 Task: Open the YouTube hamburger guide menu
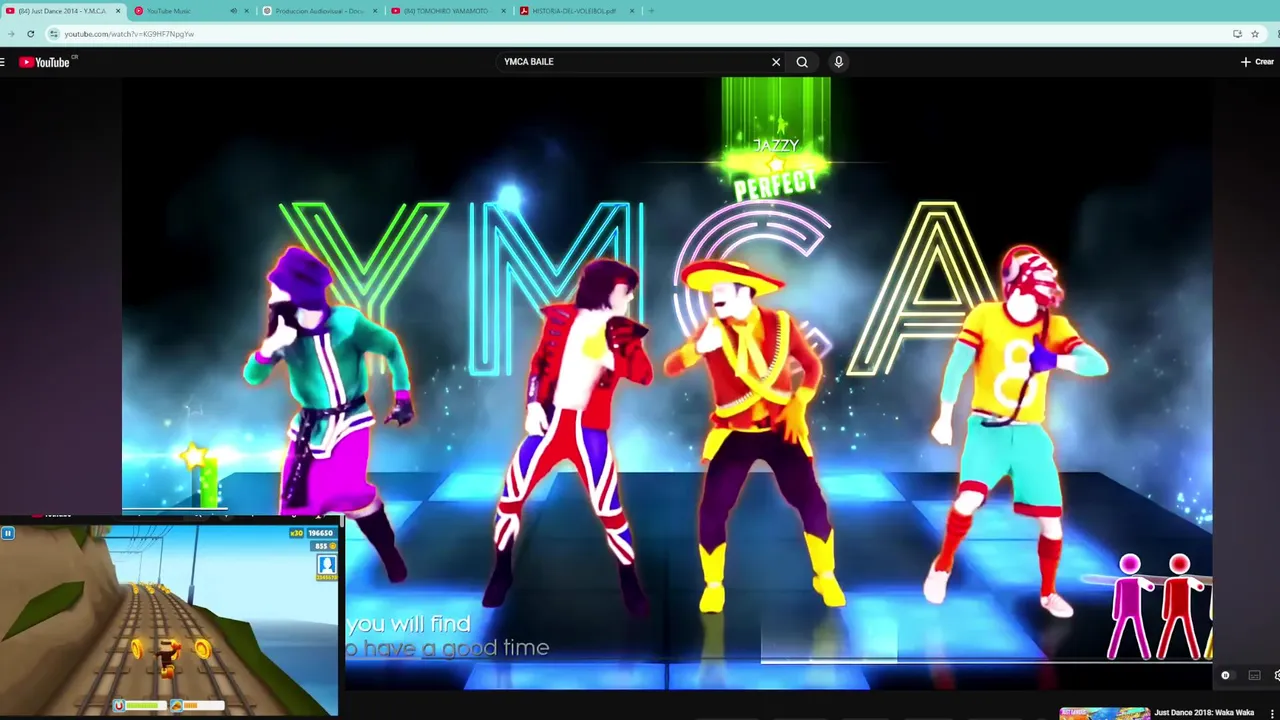[x=3, y=62]
